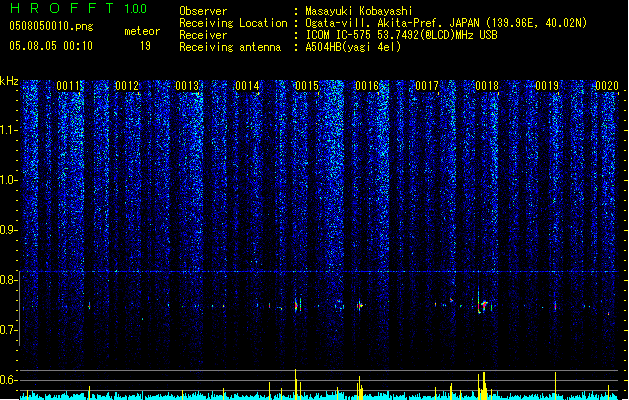The image size is (629, 400).
Task: Click the kHz axis unit label
Action: coord(9,81)
